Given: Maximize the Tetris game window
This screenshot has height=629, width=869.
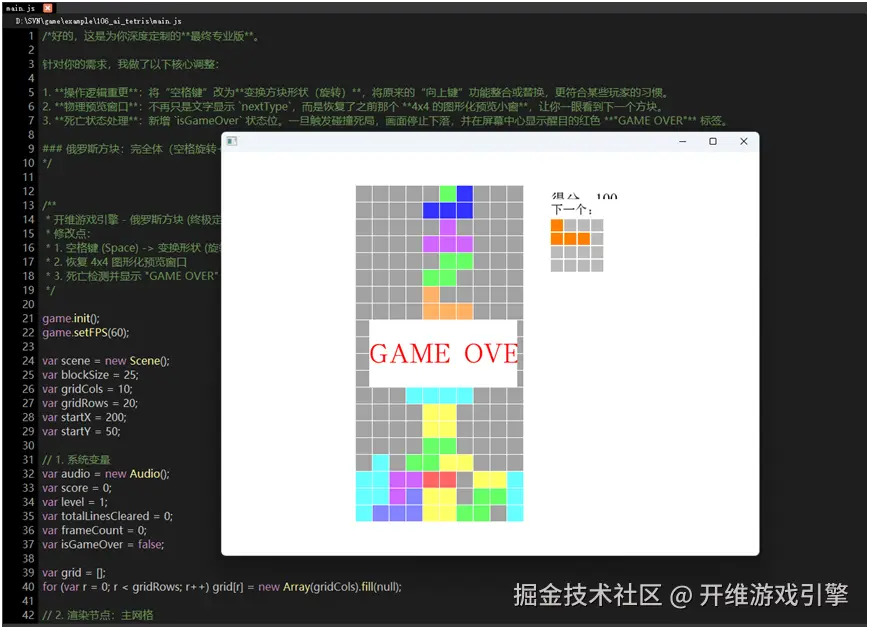Looking at the screenshot, I should (713, 142).
